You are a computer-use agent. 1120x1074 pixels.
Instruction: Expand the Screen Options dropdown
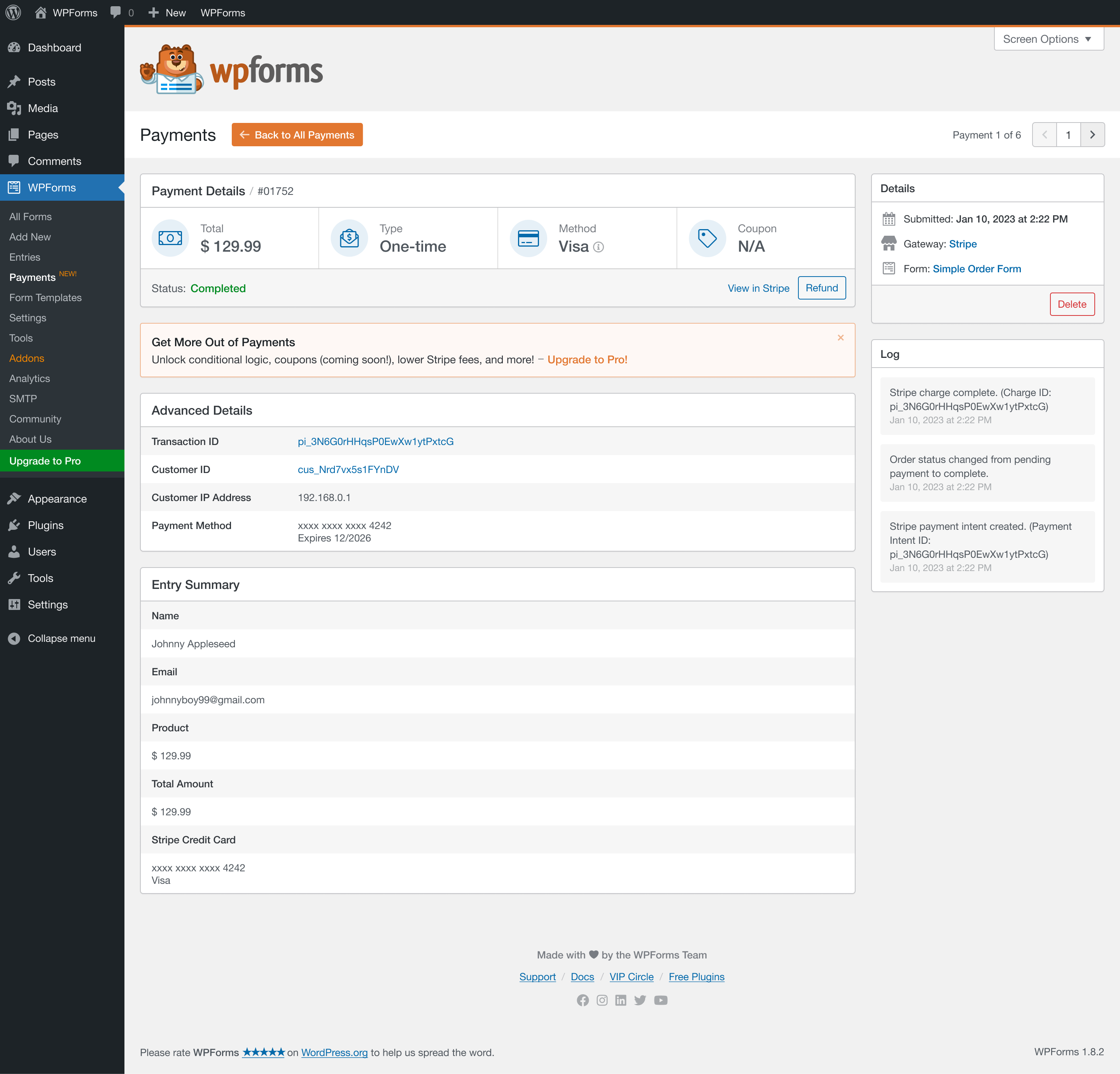click(x=1048, y=39)
